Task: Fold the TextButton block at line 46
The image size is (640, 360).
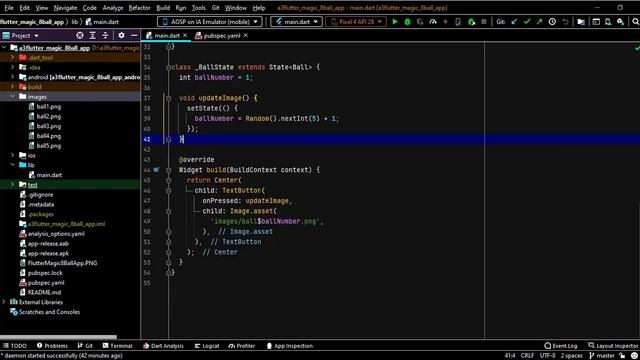Action: coord(169,190)
